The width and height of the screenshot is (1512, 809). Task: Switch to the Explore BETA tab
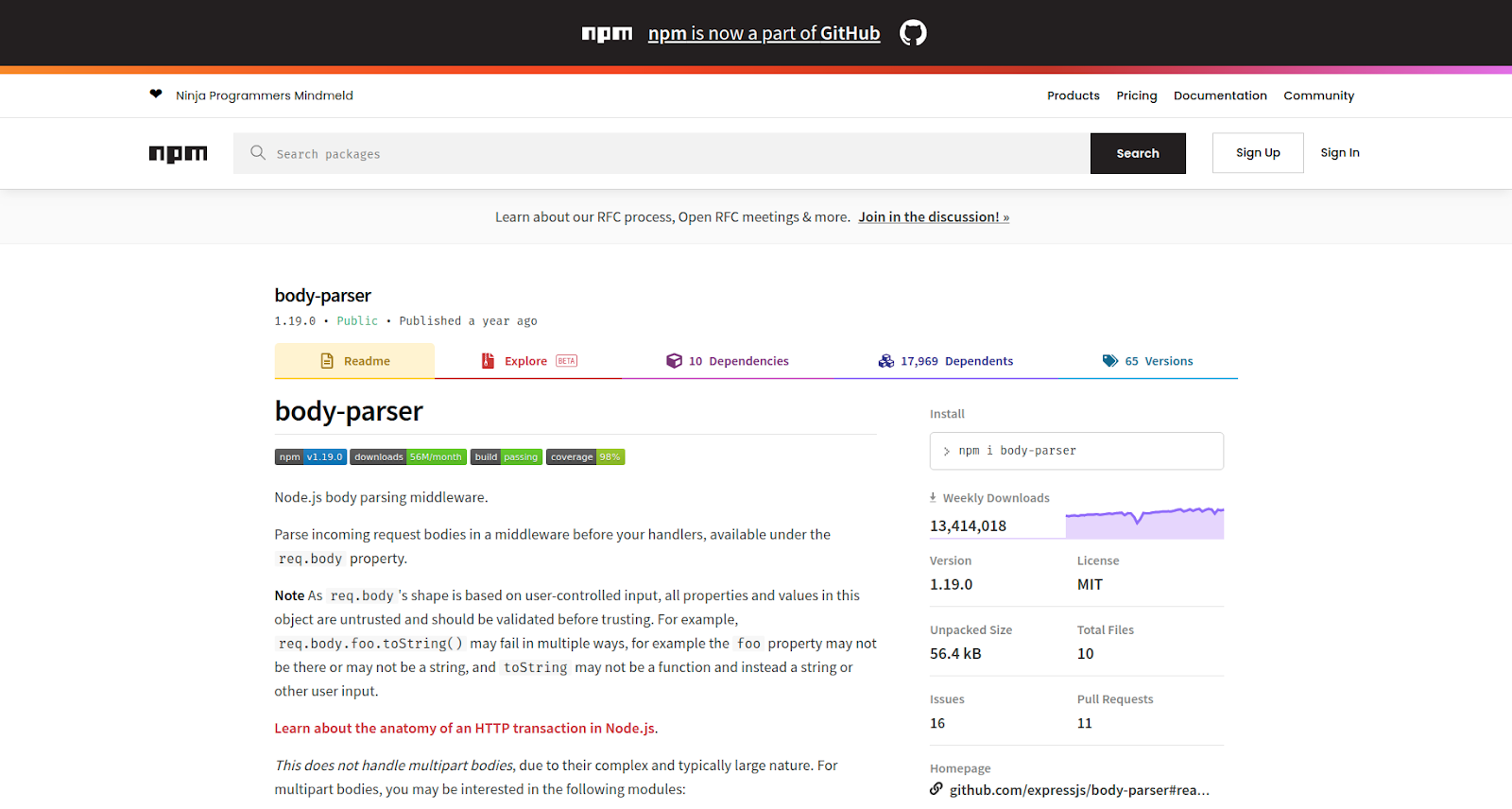pyautogui.click(x=529, y=361)
